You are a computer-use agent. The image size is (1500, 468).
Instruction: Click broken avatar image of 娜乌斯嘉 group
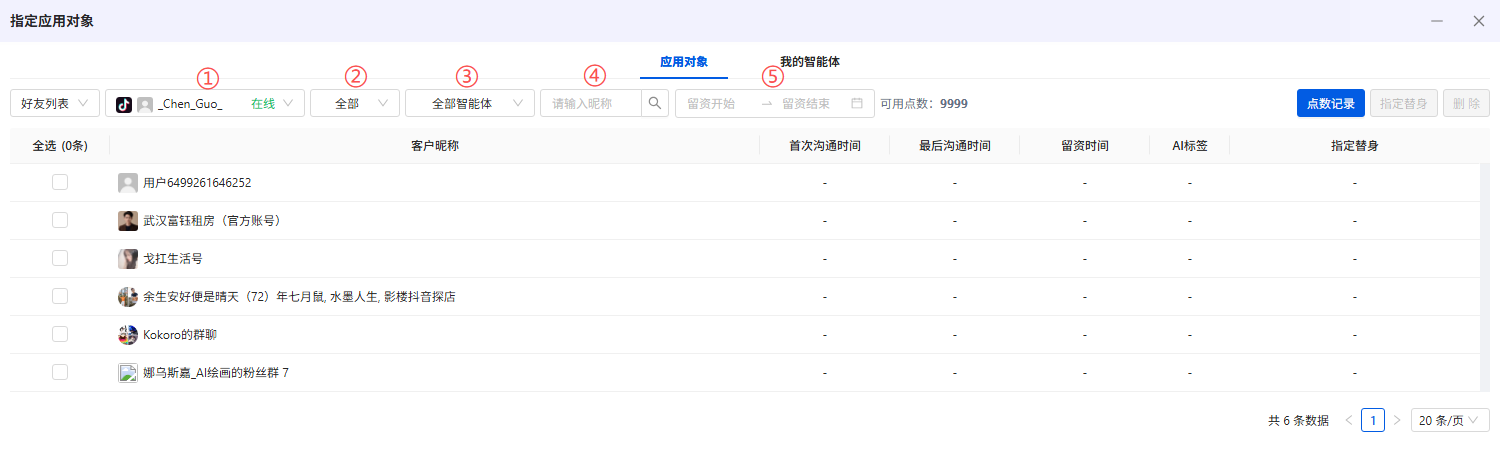click(128, 373)
